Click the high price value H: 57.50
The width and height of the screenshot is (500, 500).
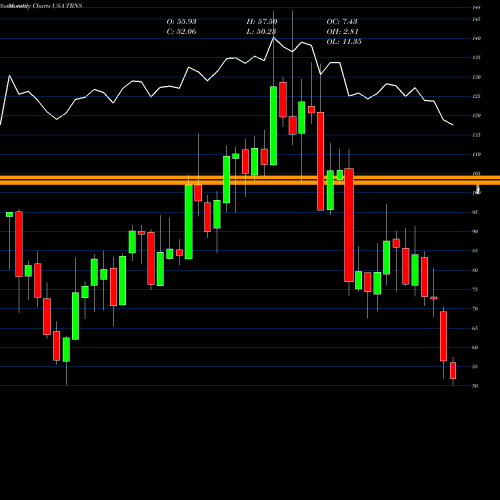[x=262, y=22]
